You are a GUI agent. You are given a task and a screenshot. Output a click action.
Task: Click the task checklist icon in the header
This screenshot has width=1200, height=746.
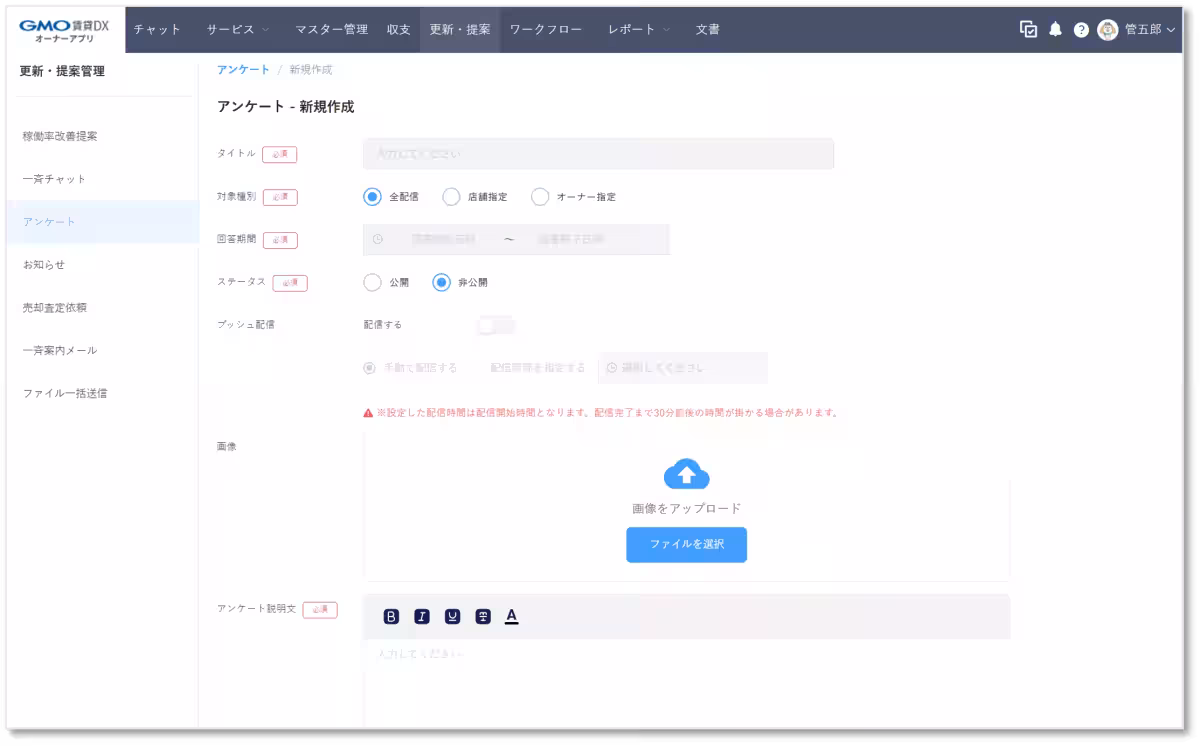pyautogui.click(x=1027, y=30)
